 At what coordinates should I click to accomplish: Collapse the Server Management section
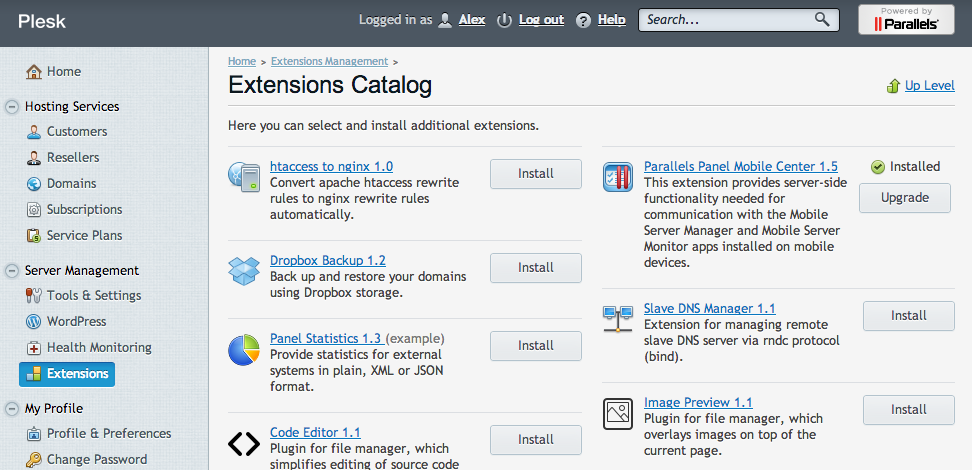(x=12, y=271)
